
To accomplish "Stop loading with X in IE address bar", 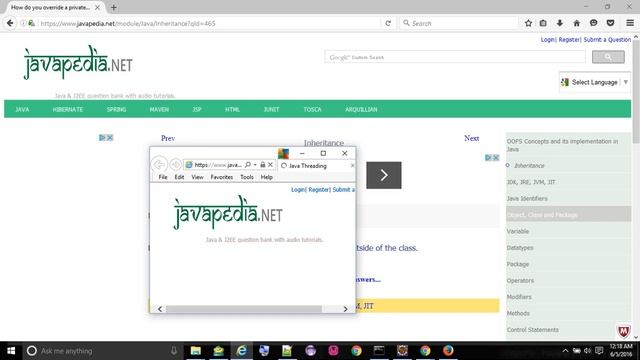I will pos(270,165).
